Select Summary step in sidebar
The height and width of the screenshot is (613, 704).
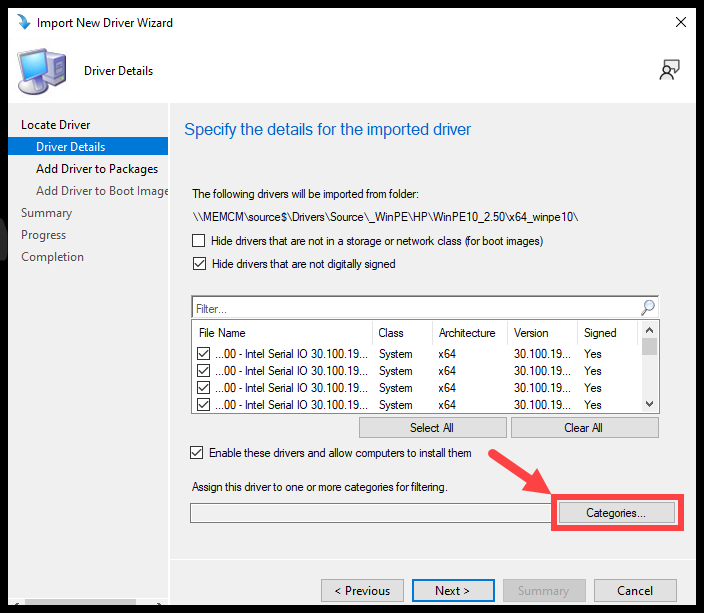tap(46, 213)
